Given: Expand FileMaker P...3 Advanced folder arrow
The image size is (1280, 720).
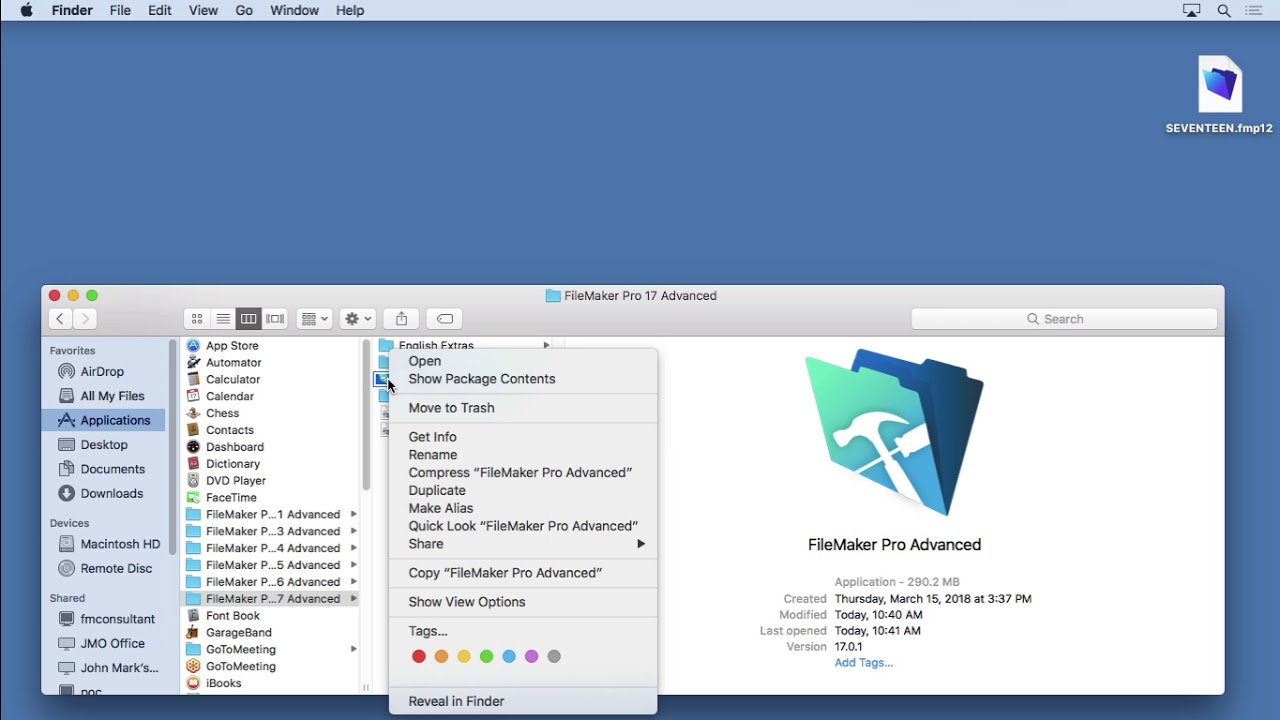Looking at the screenshot, I should [354, 531].
